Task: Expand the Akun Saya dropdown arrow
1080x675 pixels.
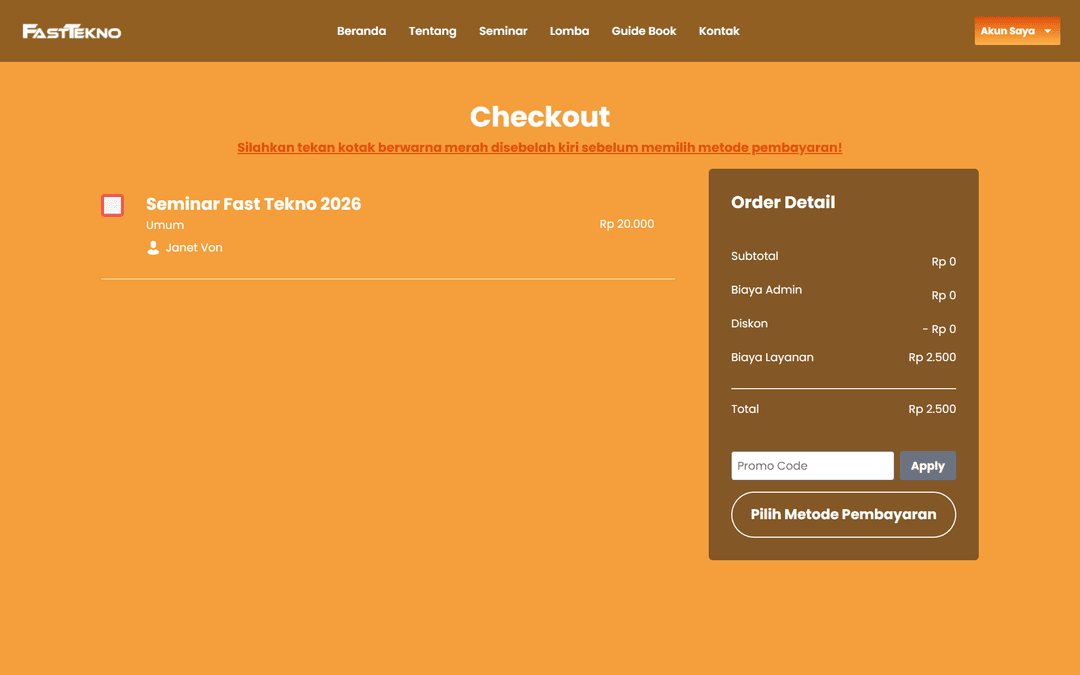Action: [x=1048, y=31]
